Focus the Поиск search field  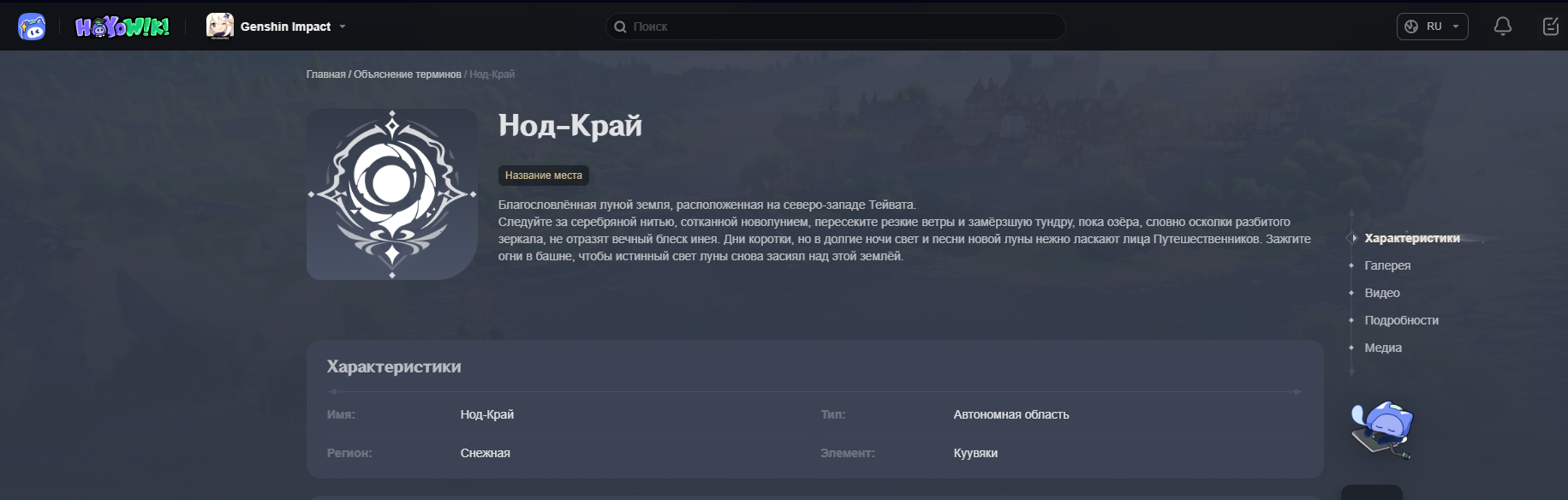(x=835, y=27)
